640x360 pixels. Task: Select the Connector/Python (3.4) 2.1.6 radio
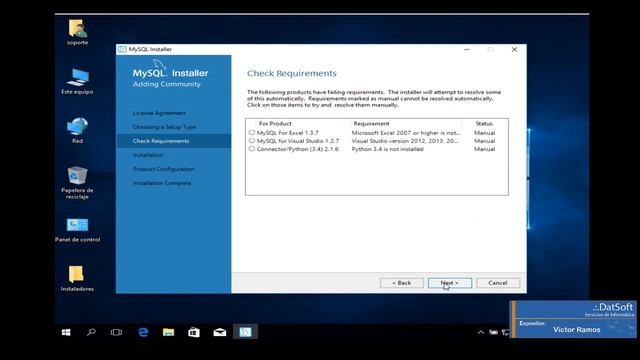click(252, 149)
